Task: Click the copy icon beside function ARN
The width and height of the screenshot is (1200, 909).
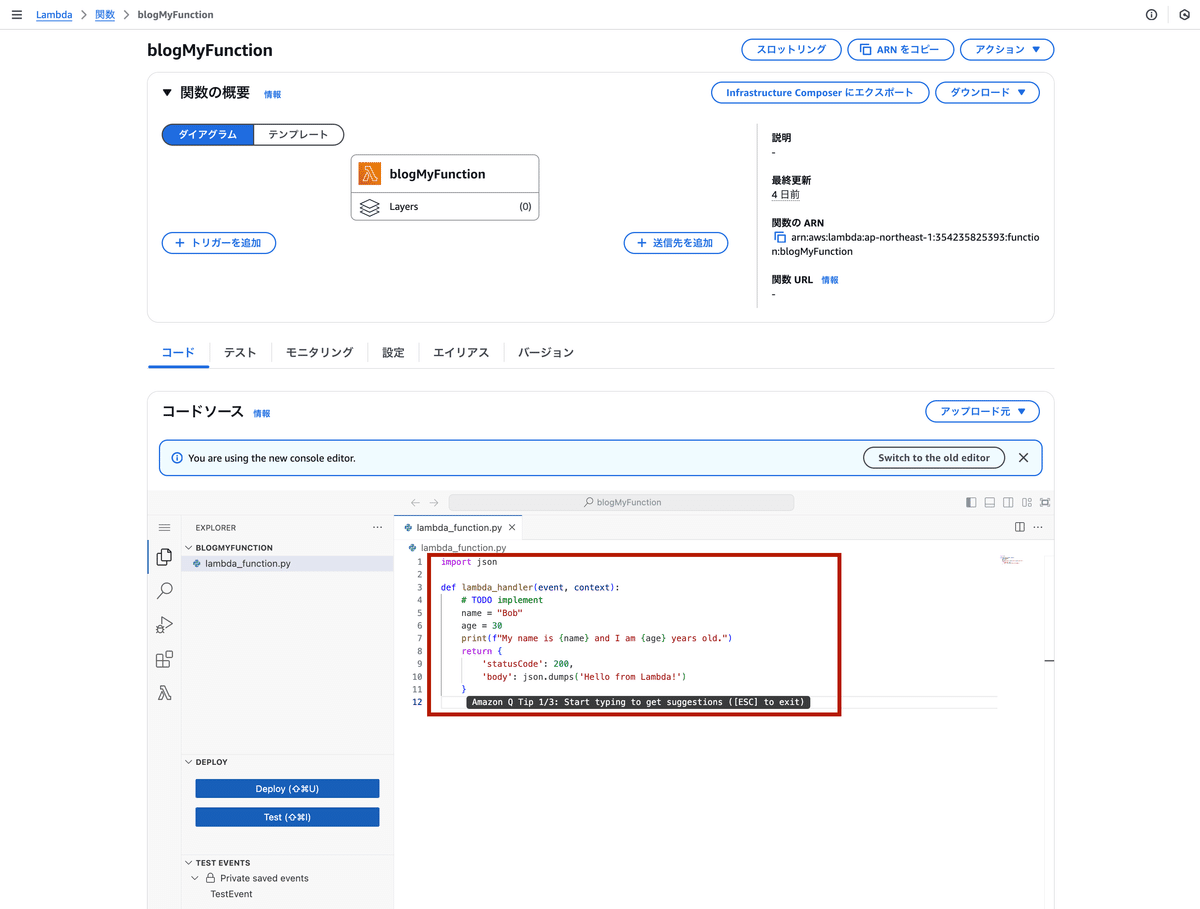Action: pyautogui.click(x=780, y=237)
